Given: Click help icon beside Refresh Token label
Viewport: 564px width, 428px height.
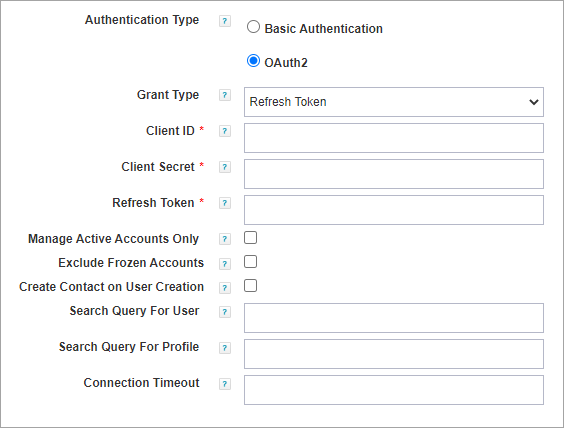Looking at the screenshot, I should click(x=225, y=203).
